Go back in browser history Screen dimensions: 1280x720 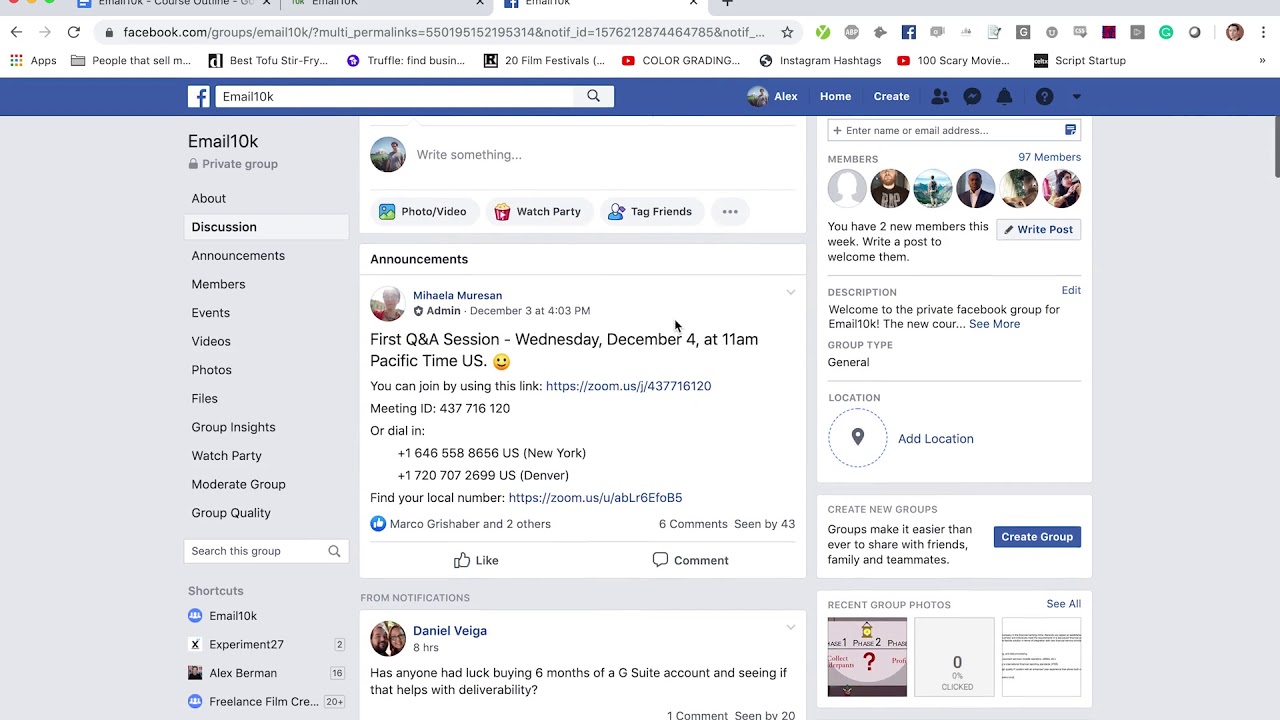pyautogui.click(x=16, y=32)
